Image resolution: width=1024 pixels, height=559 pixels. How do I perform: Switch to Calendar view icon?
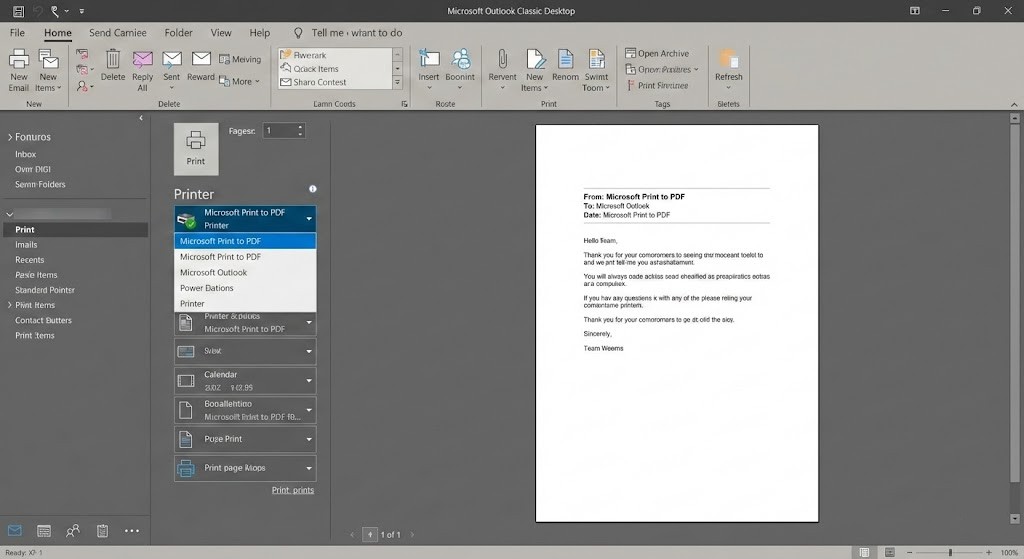point(44,531)
